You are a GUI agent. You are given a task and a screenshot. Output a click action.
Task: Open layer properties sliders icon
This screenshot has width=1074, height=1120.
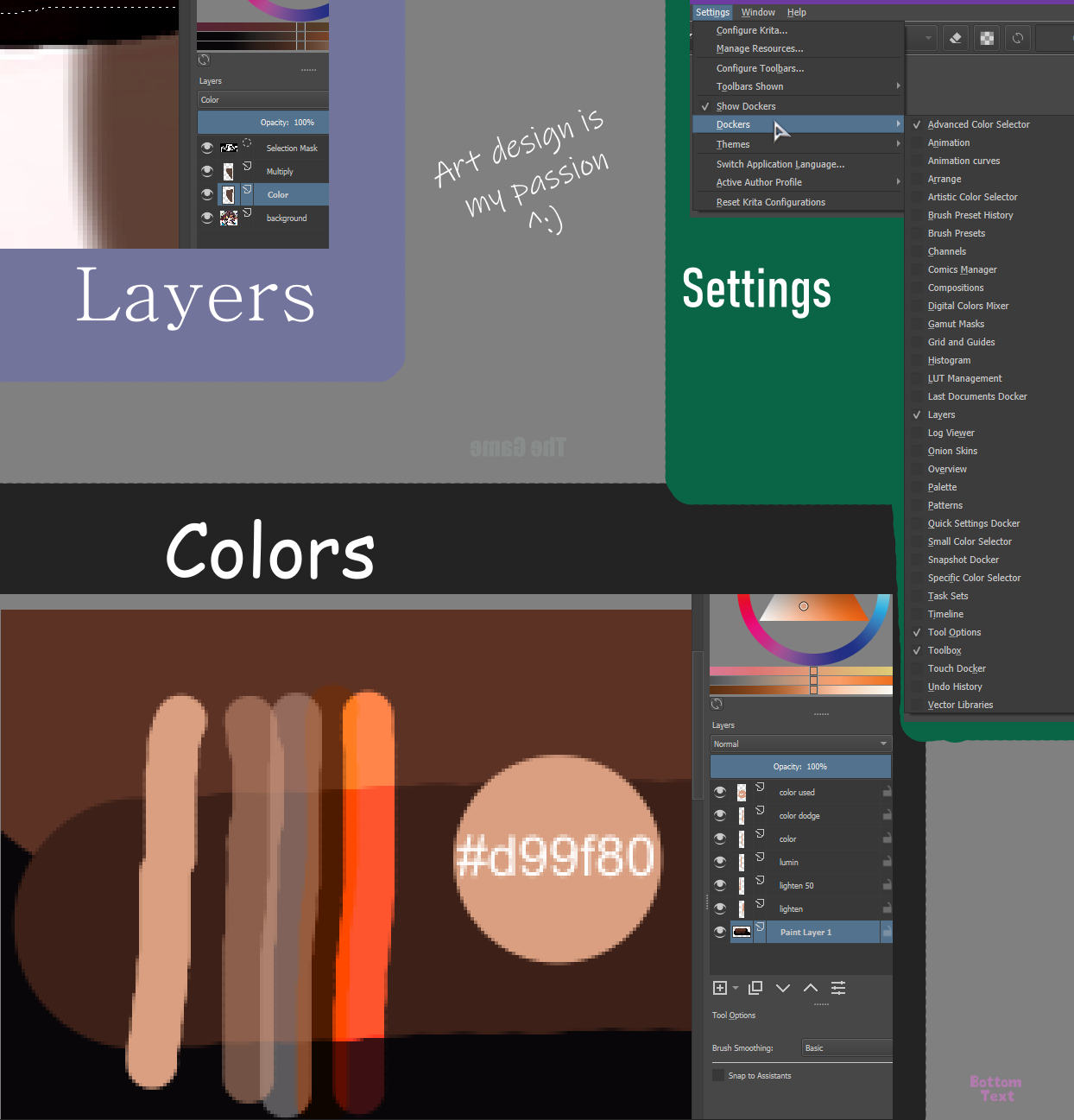click(838, 988)
